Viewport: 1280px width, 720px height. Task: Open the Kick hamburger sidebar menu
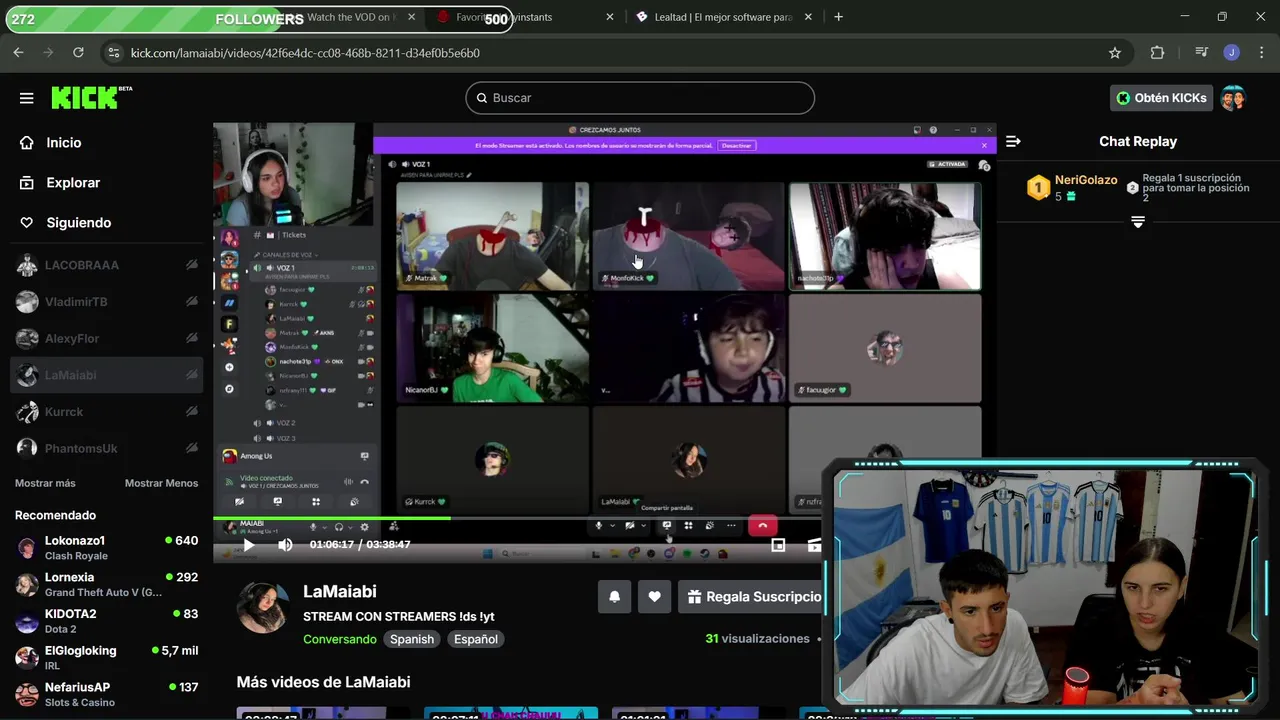[x=27, y=98]
